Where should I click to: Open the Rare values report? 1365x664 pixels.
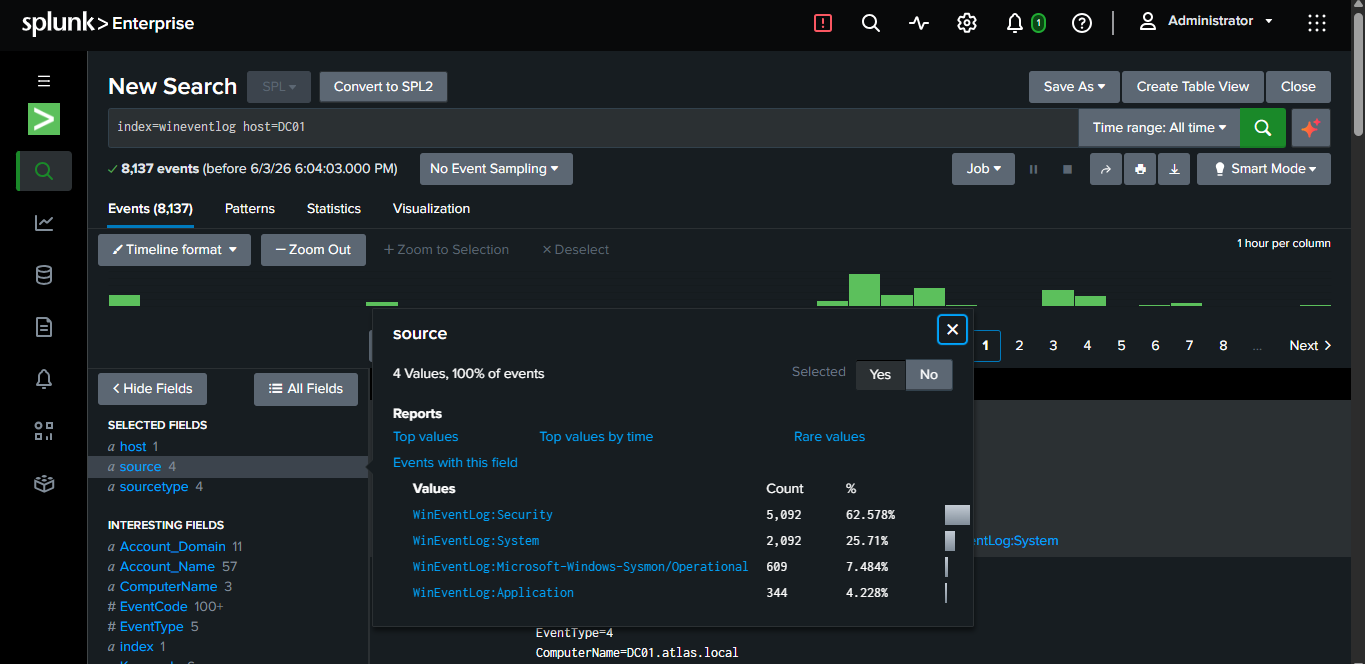point(829,437)
